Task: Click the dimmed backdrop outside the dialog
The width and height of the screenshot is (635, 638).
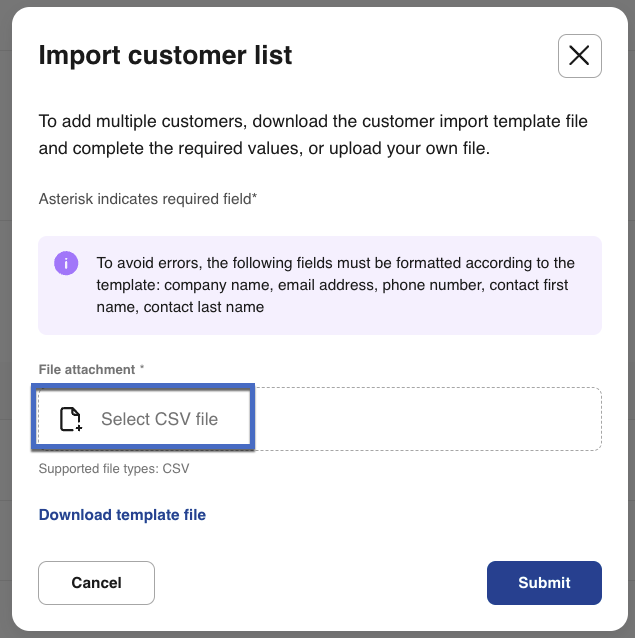Action: point(5,300)
